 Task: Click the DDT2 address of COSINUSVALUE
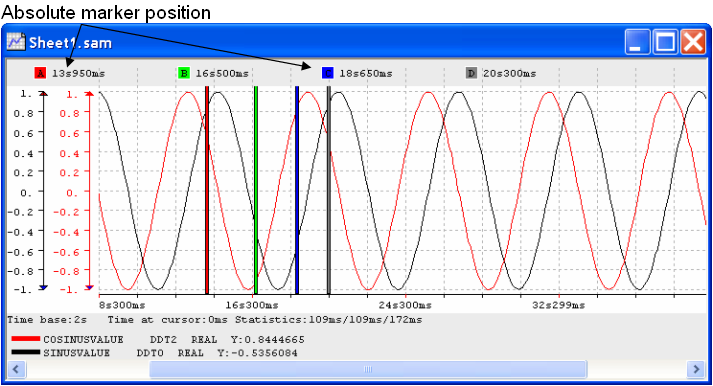click(163, 340)
